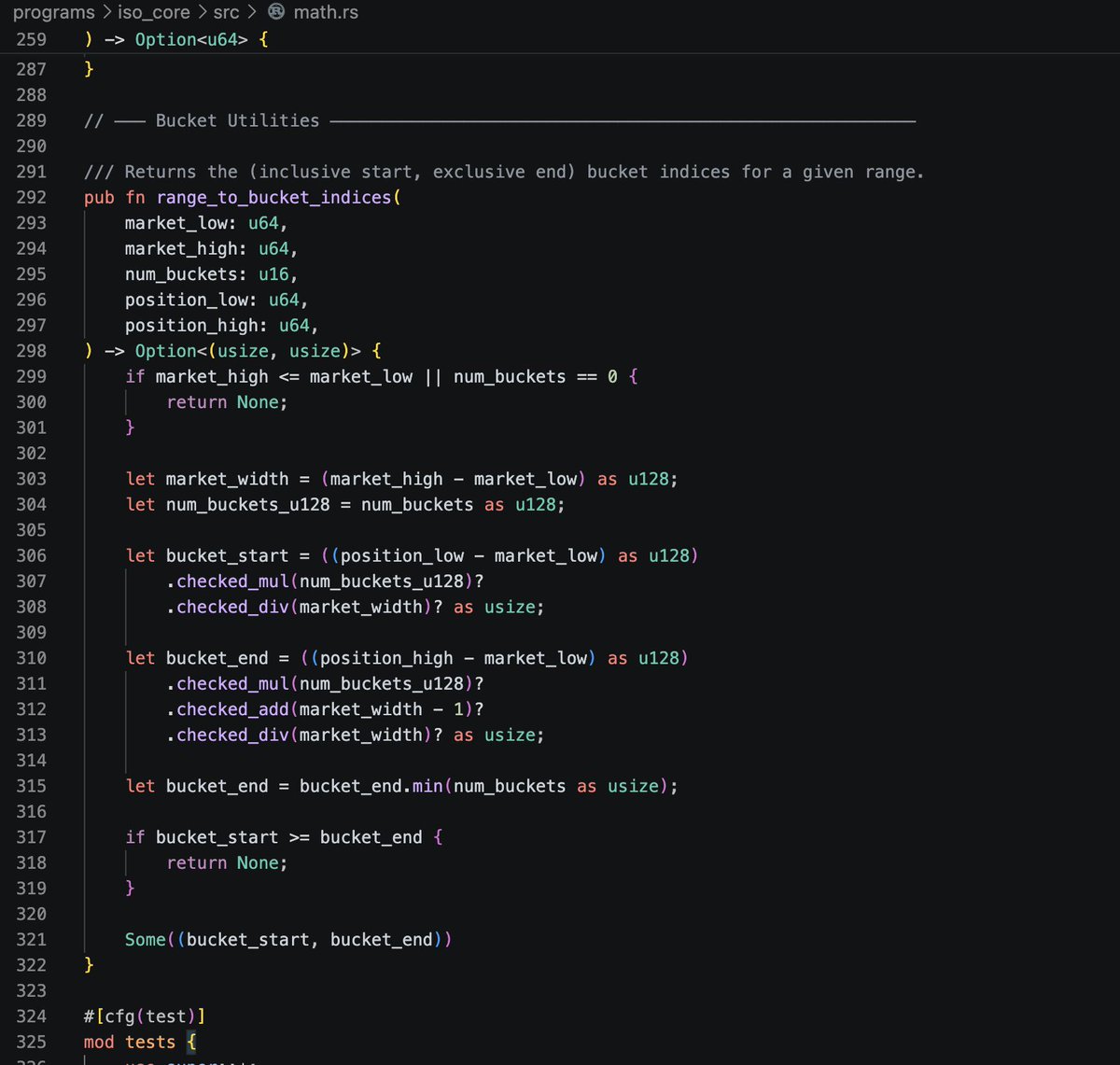Viewport: 1120px width, 1065px height.
Task: Select the 'math.rs' breadcrumb file name
Action: tap(326, 12)
